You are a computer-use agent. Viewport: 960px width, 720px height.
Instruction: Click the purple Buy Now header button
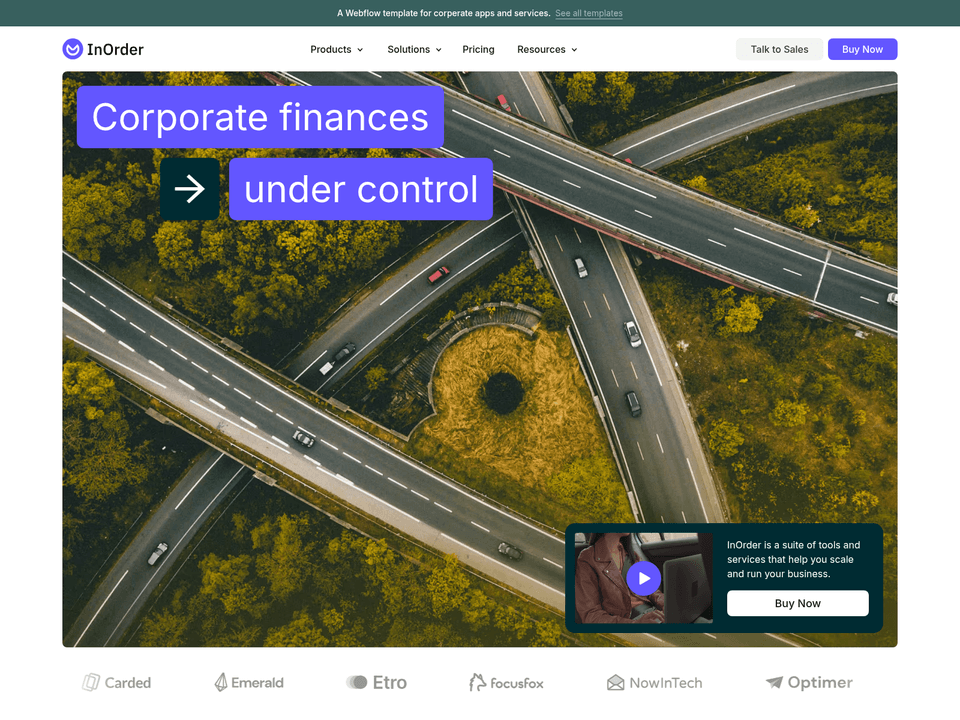click(x=862, y=50)
